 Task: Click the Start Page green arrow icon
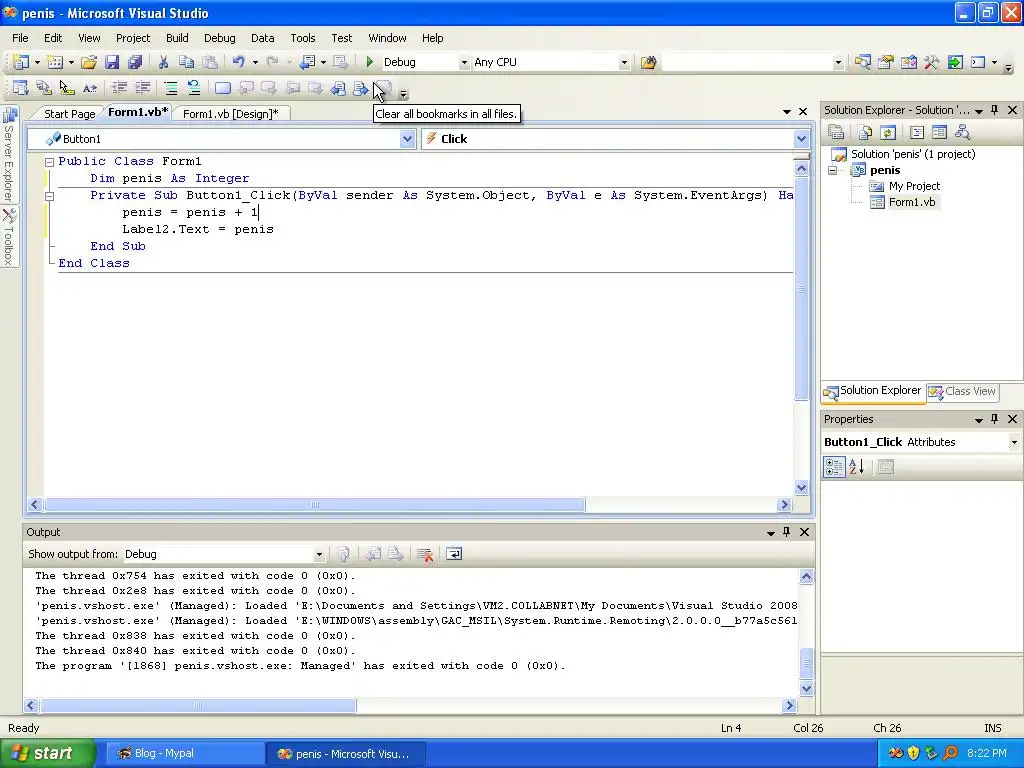click(955, 62)
